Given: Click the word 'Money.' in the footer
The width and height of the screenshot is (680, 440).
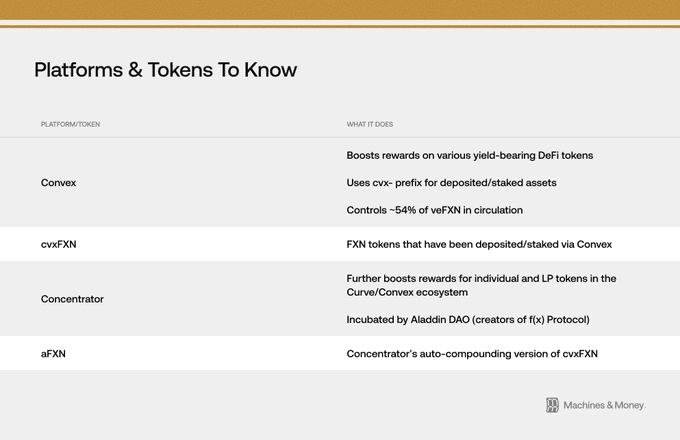Looking at the screenshot, I should [x=630, y=405].
